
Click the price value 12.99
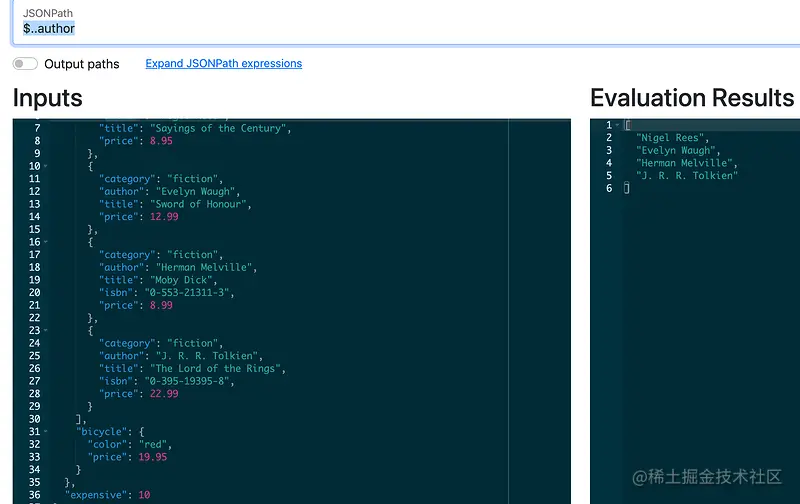(164, 217)
